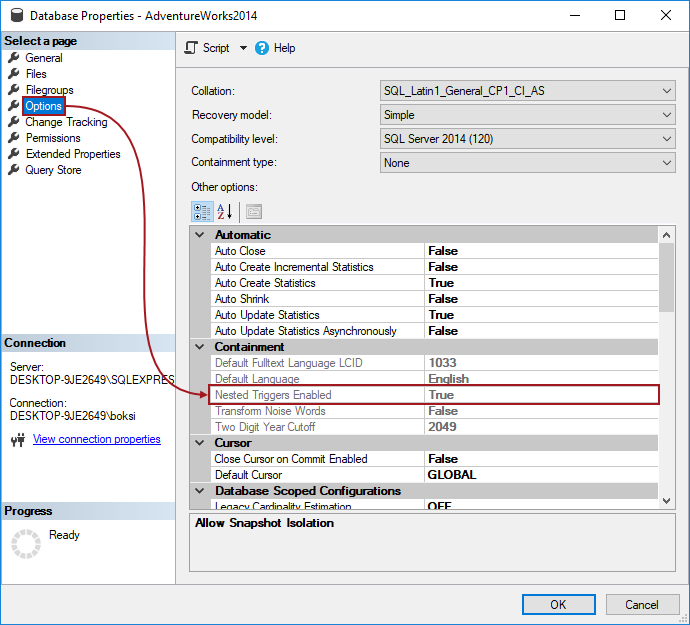The height and width of the screenshot is (625, 690).
Task: Open the General page
Action: (x=44, y=58)
